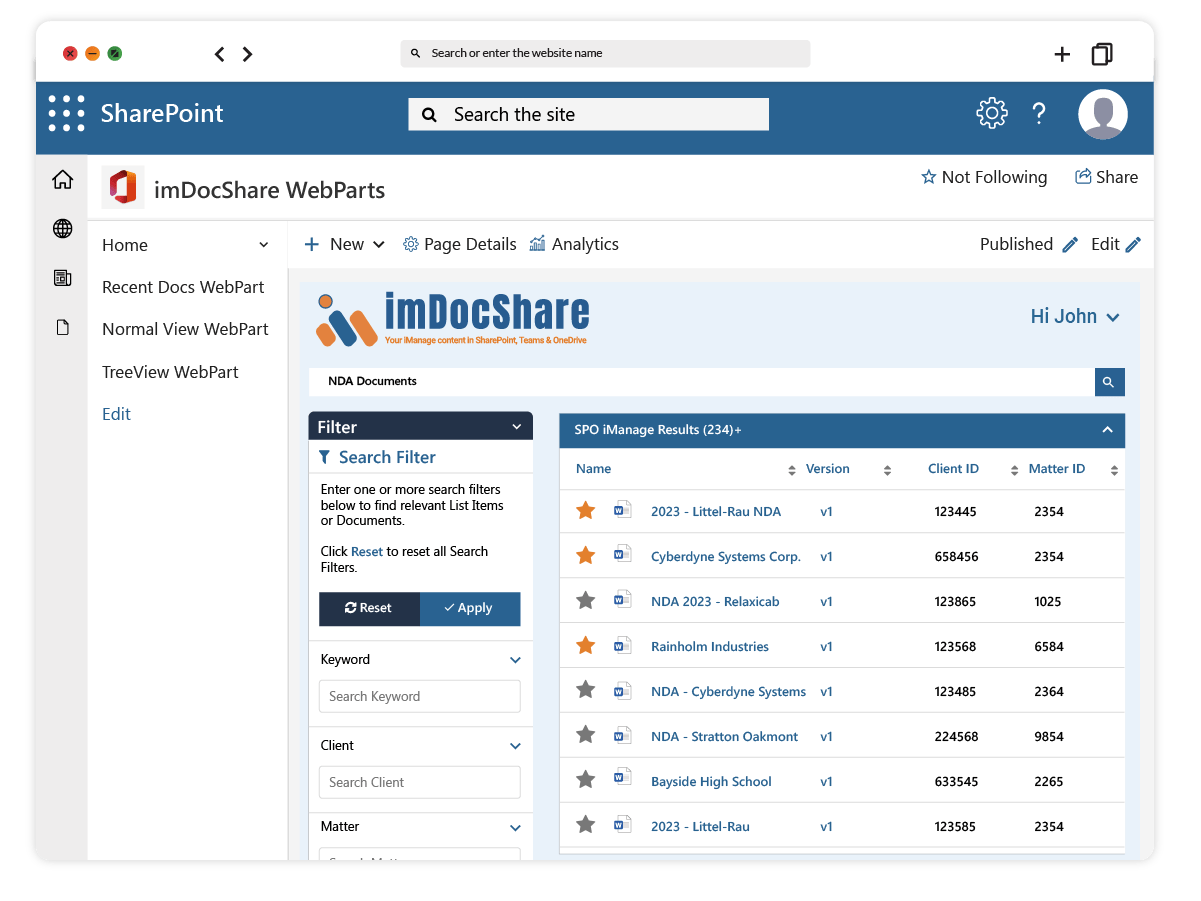
Task: Expand the Home navigation chevron
Action: click(x=264, y=245)
